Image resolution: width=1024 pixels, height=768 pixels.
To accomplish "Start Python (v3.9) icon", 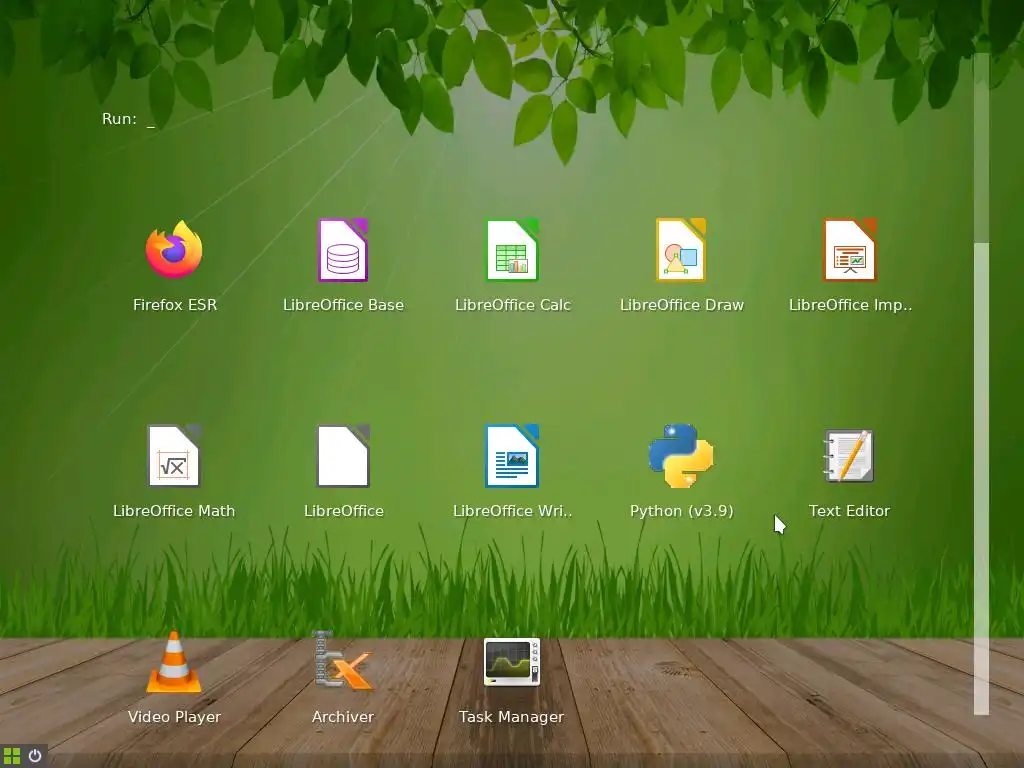I will [x=681, y=456].
